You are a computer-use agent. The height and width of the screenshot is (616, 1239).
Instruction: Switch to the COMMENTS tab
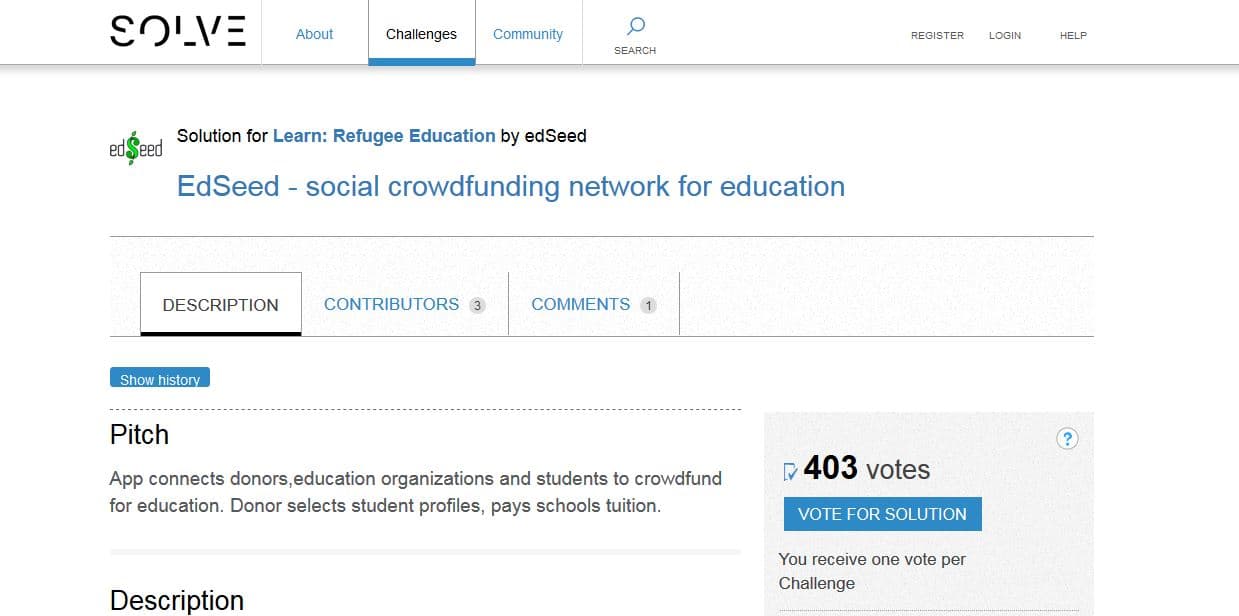580,304
